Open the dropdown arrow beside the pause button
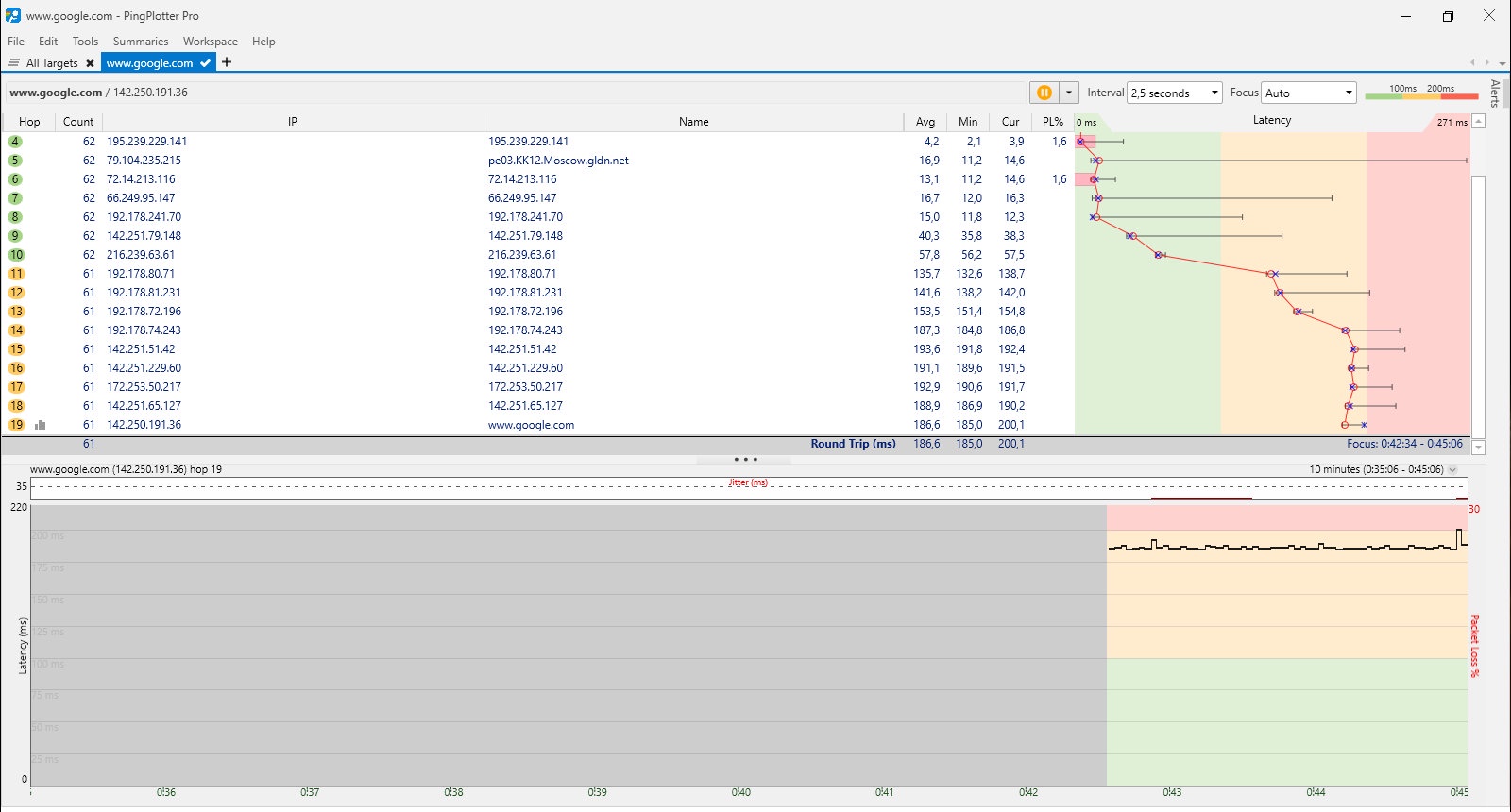The width and height of the screenshot is (1511, 812). (x=1069, y=93)
